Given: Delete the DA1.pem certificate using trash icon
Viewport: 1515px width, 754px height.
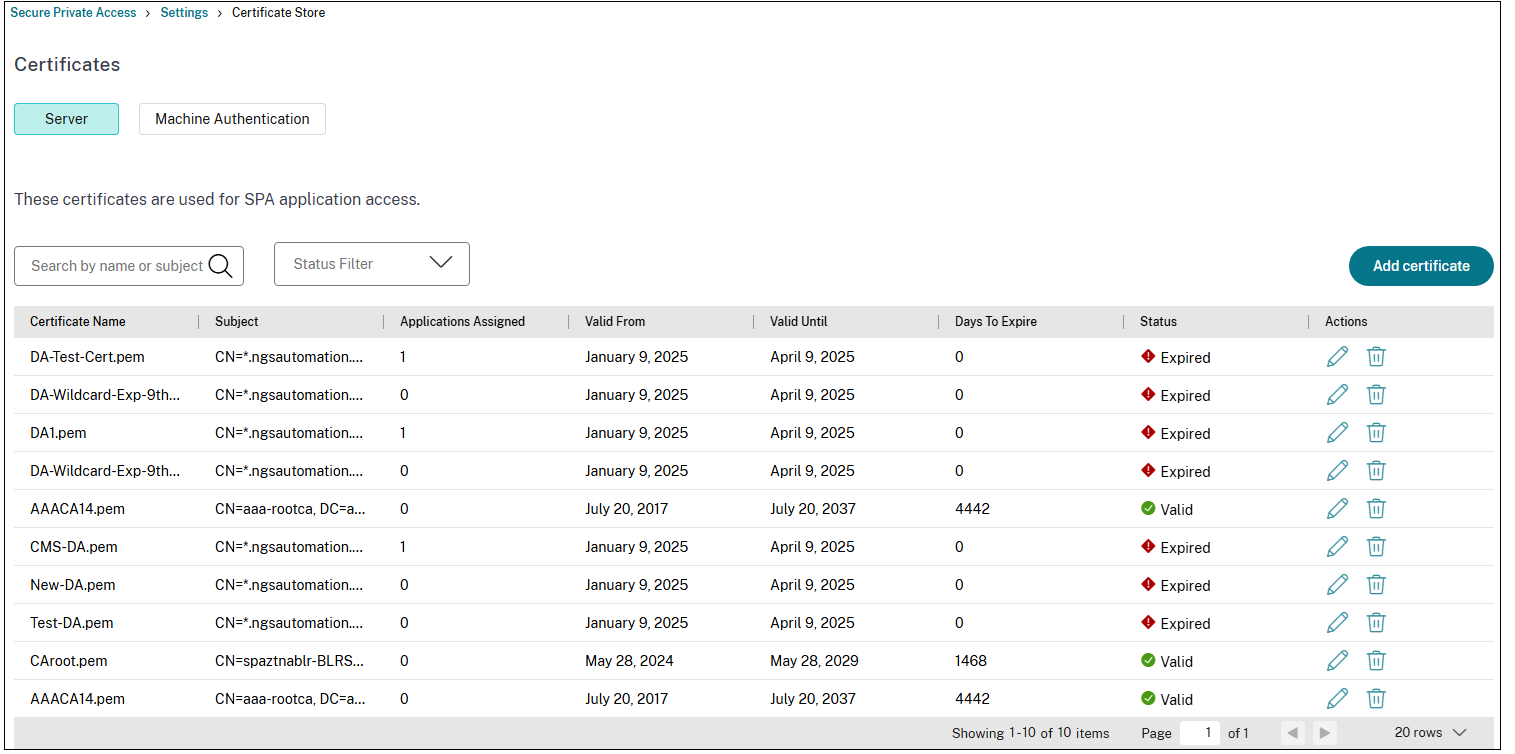Looking at the screenshot, I should tap(1376, 432).
